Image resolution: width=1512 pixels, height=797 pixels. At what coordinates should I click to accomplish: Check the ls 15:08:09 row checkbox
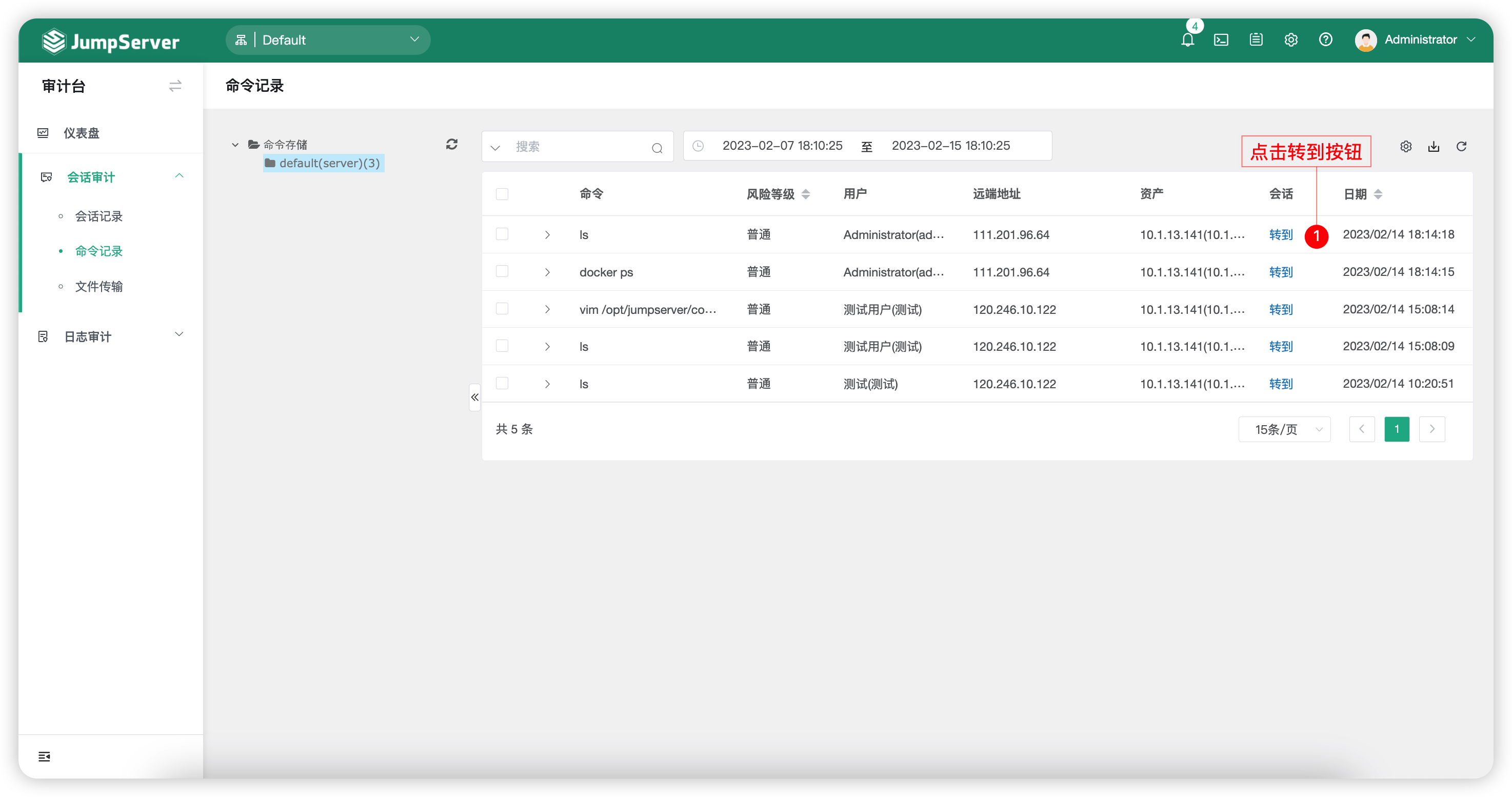[502, 346]
